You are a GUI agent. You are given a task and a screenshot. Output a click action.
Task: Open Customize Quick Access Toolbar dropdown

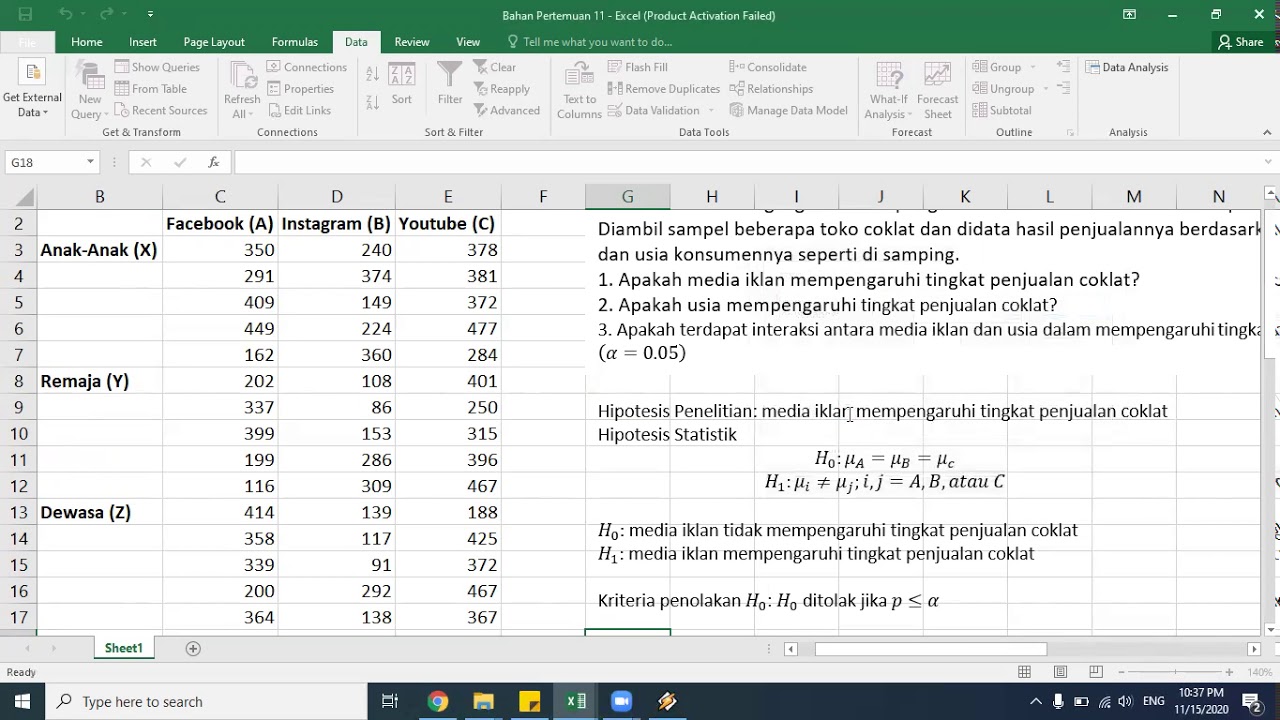pos(150,14)
